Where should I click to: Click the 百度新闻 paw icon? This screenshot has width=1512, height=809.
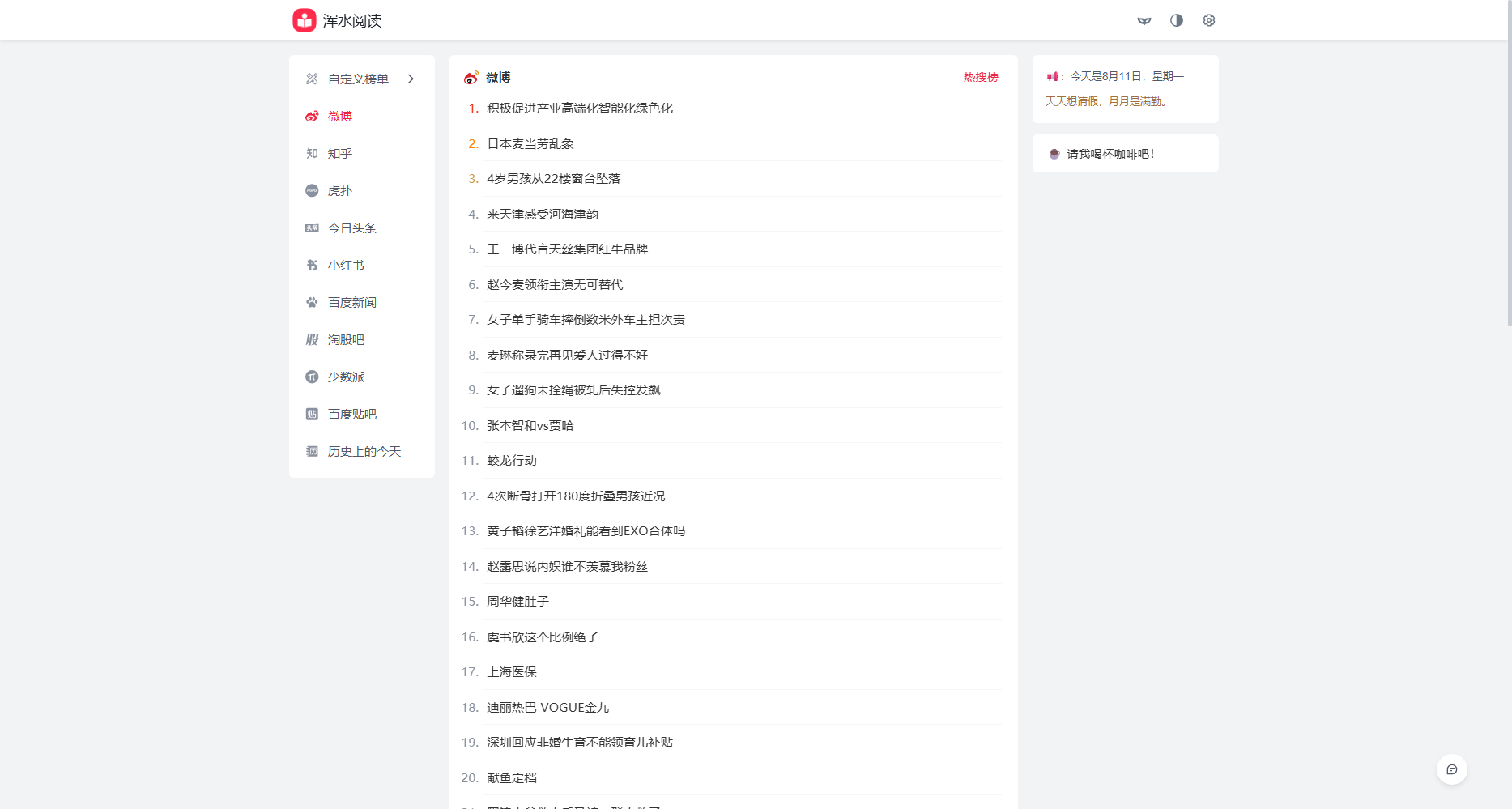(312, 302)
